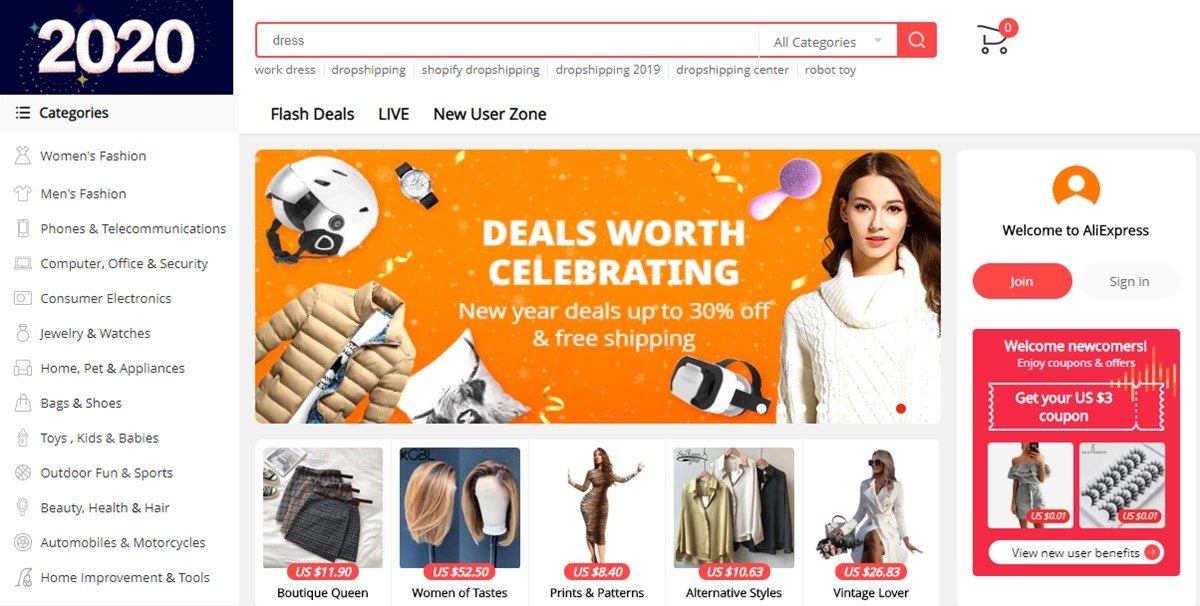
Task: Click the Sign in button
Action: (1129, 281)
